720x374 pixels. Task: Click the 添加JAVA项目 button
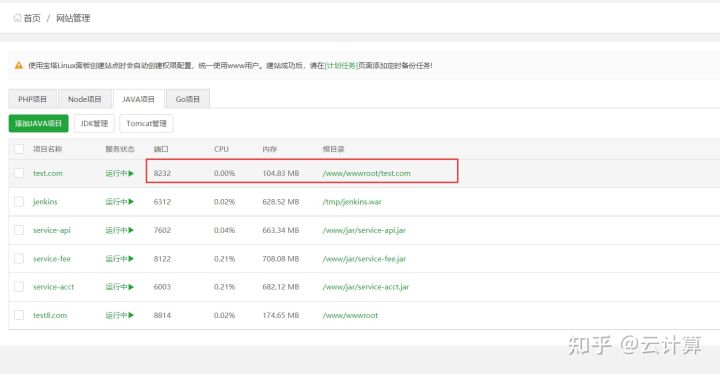coord(39,123)
